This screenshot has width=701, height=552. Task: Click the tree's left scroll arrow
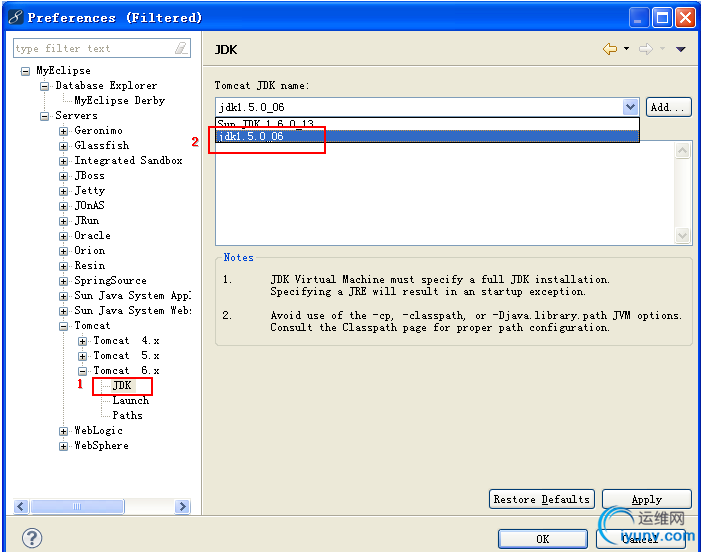(21, 506)
